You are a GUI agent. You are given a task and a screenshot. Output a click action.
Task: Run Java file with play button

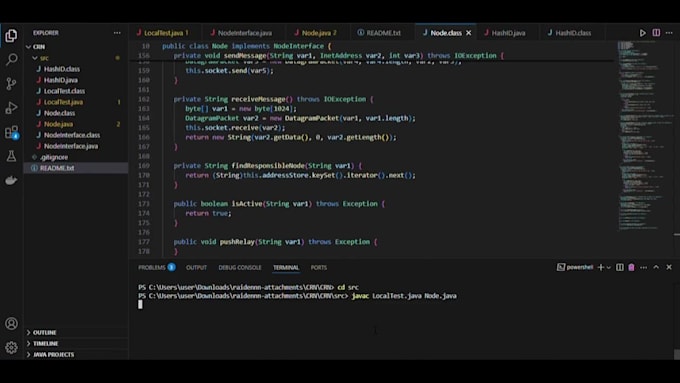tap(642, 33)
